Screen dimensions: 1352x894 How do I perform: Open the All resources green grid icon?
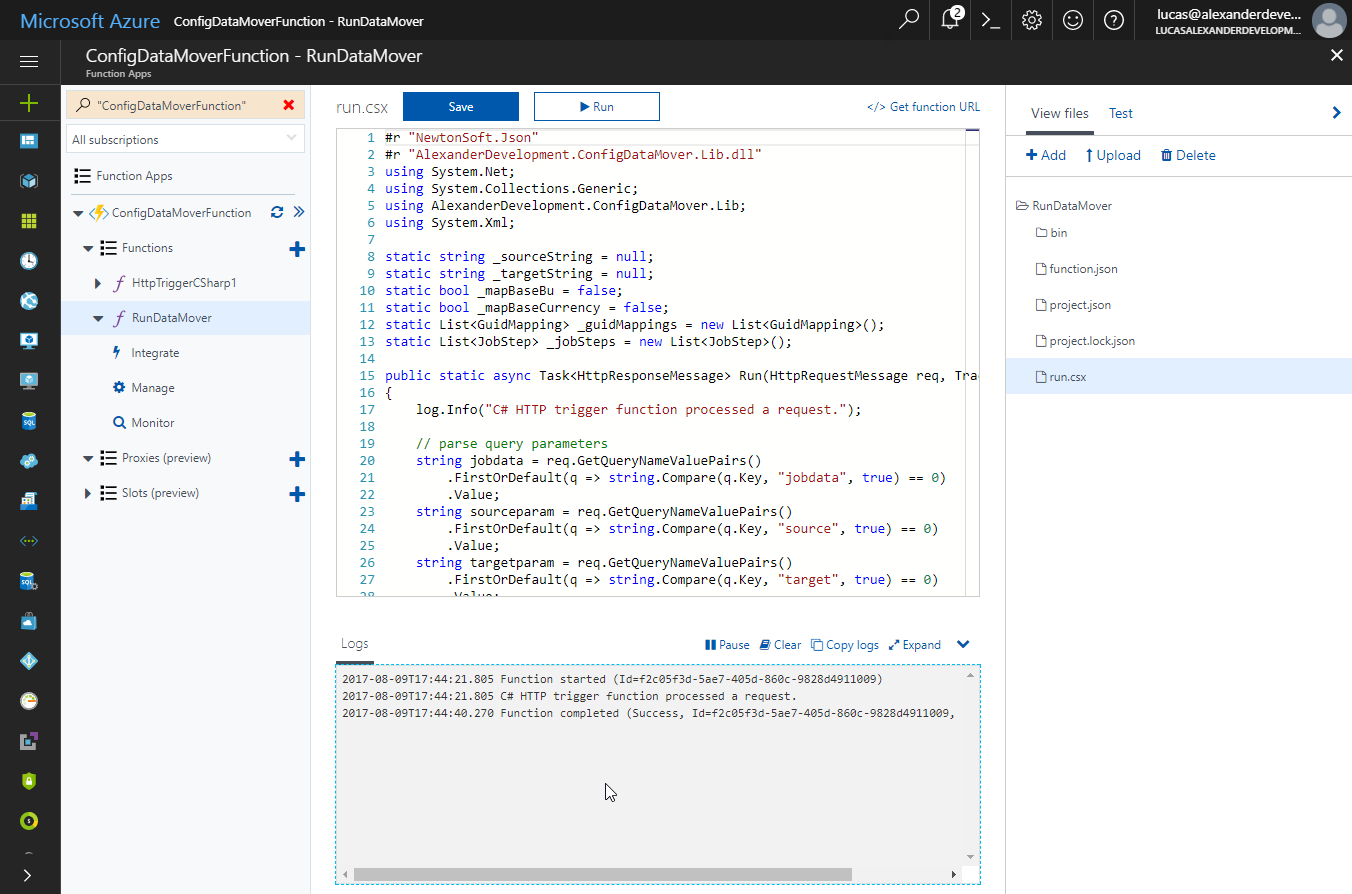click(29, 221)
